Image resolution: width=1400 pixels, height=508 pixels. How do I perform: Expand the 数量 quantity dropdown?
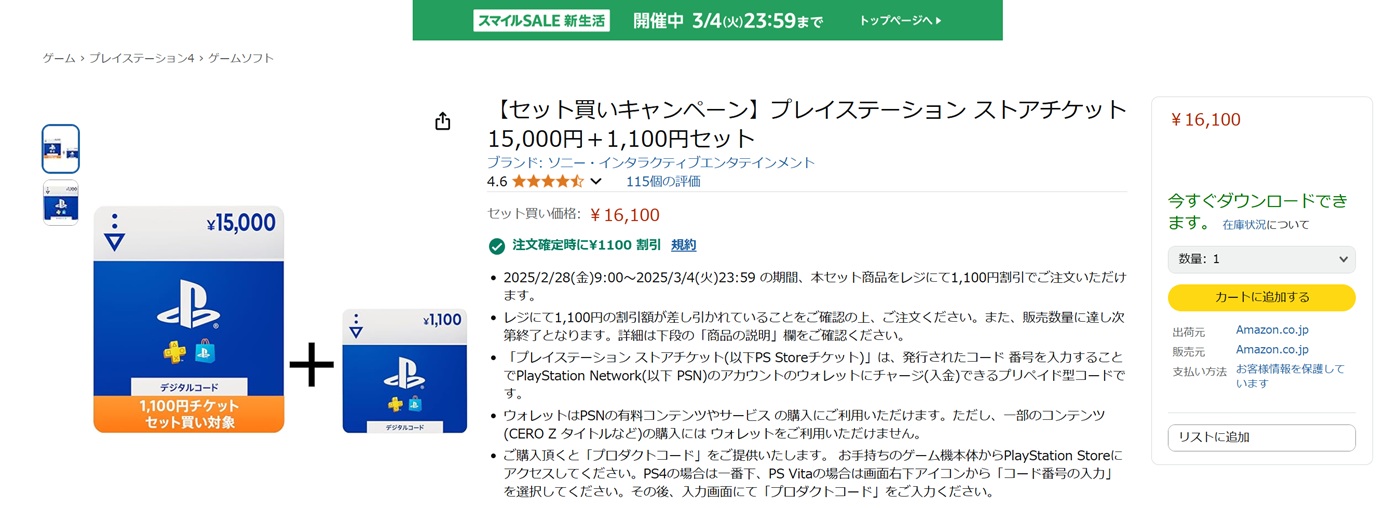tap(1261, 259)
